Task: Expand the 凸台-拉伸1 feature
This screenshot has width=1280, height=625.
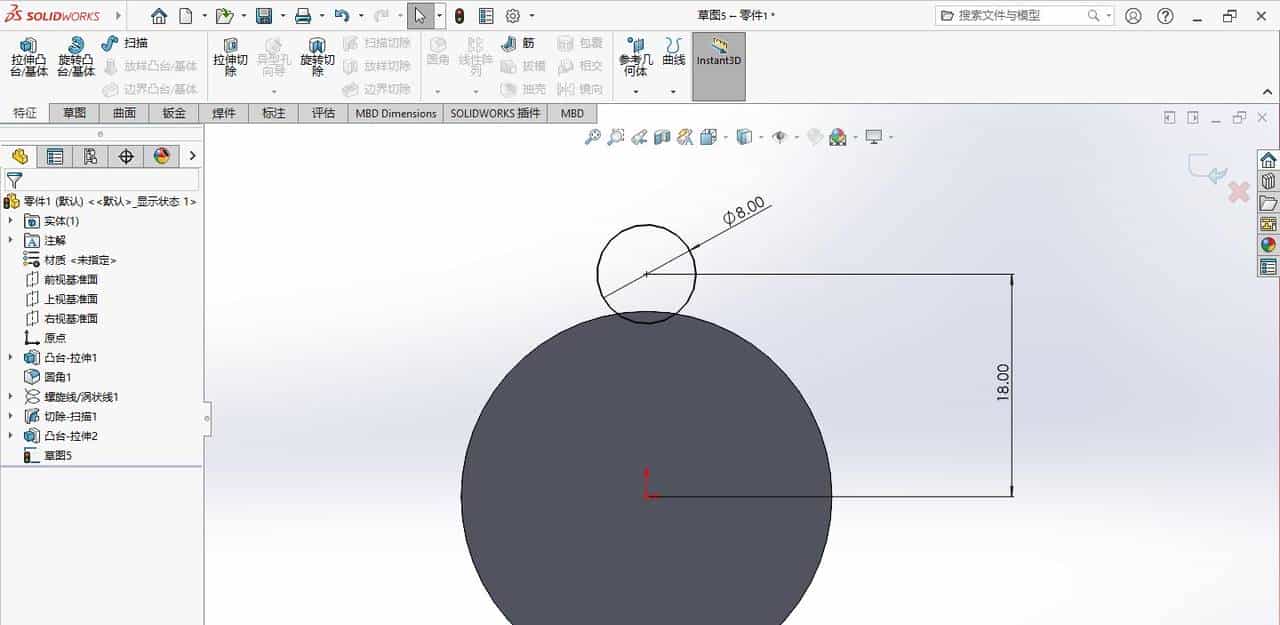Action: 10,357
